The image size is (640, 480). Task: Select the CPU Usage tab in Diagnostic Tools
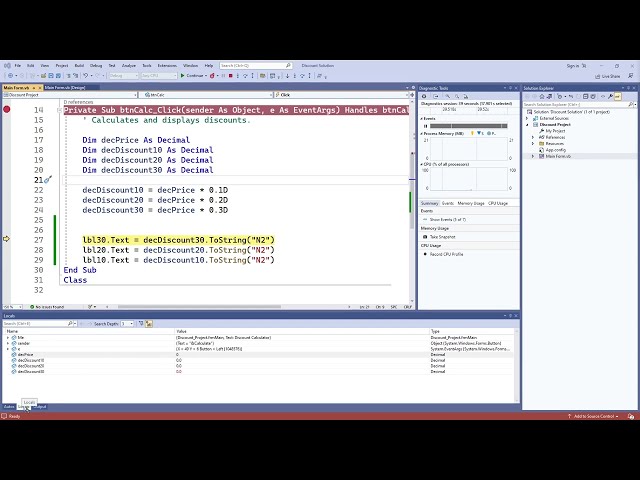coord(498,203)
